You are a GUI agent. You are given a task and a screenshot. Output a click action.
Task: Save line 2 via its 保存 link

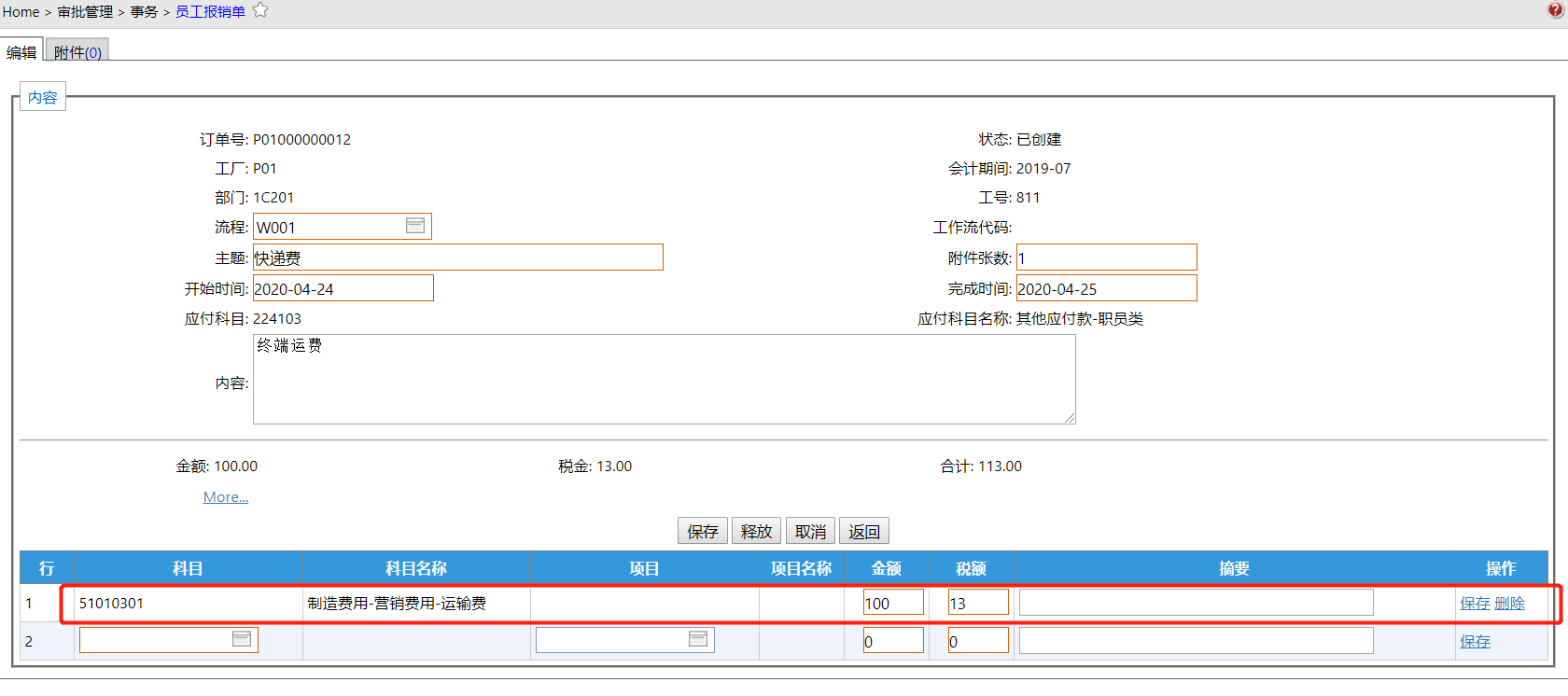tap(1475, 642)
